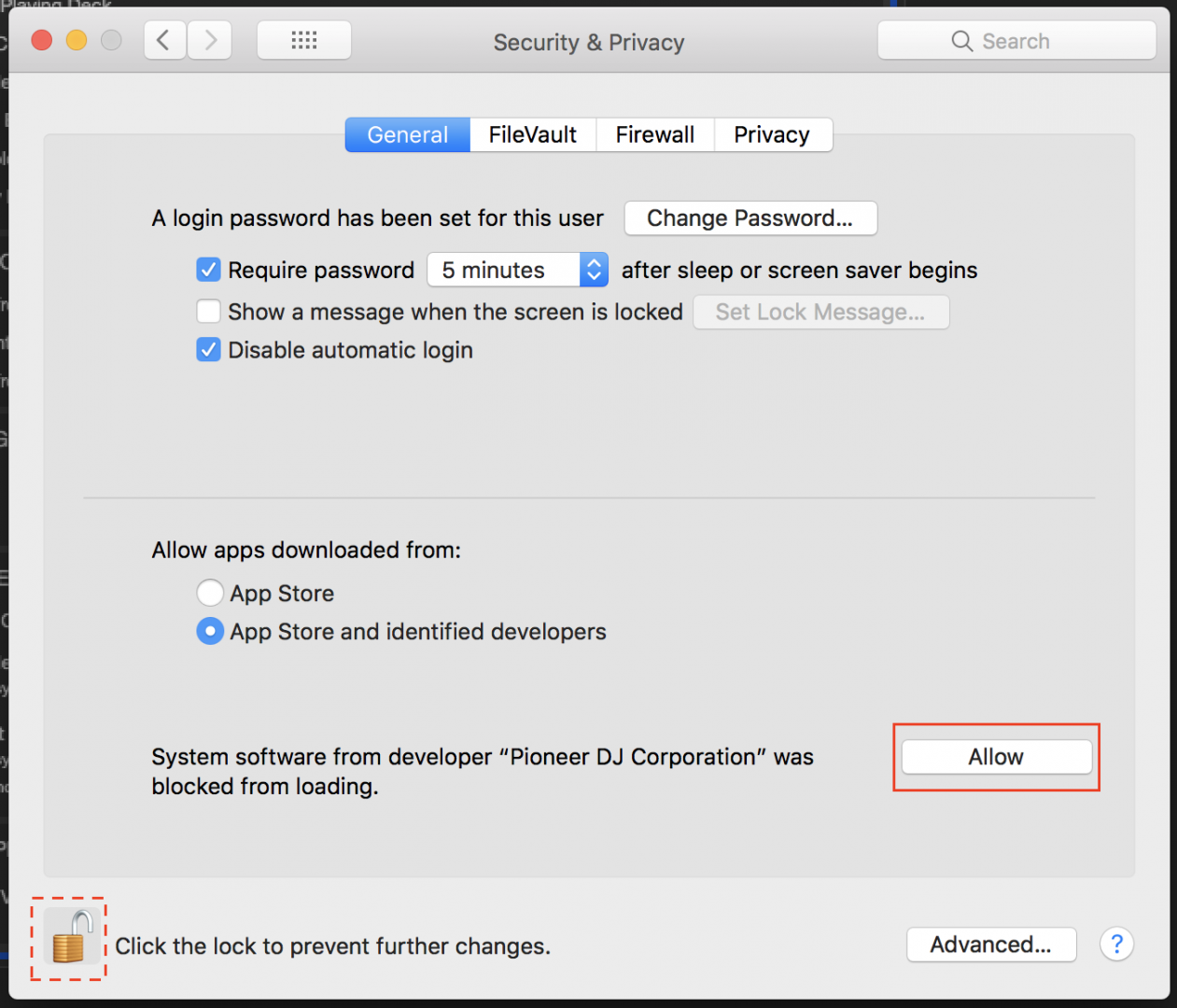Open the Firewall tab
The image size is (1177, 1008).
pyautogui.click(x=655, y=134)
